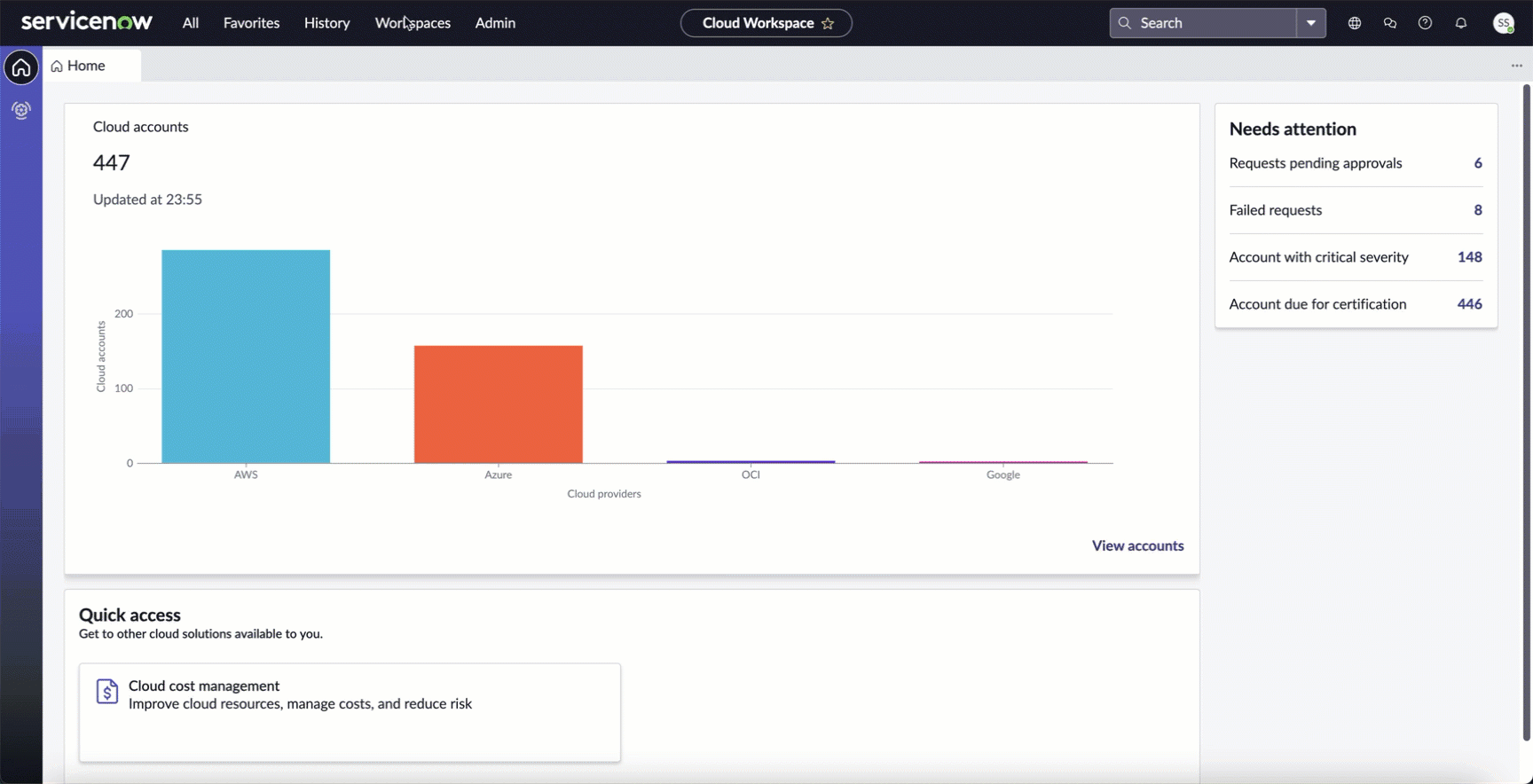Favorite Cloud Workspace with the star icon
The image size is (1533, 784).
coord(828,24)
